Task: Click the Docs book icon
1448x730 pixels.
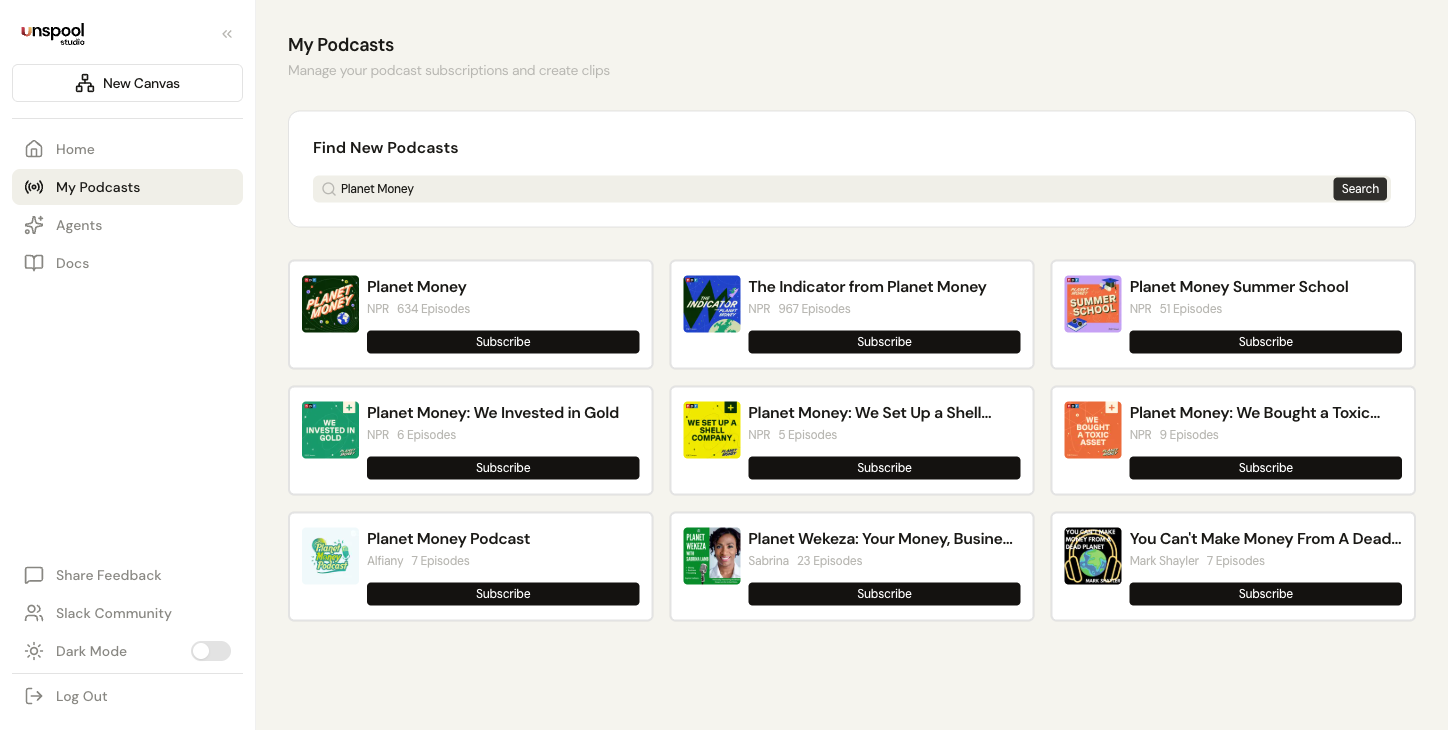Action: tap(34, 263)
